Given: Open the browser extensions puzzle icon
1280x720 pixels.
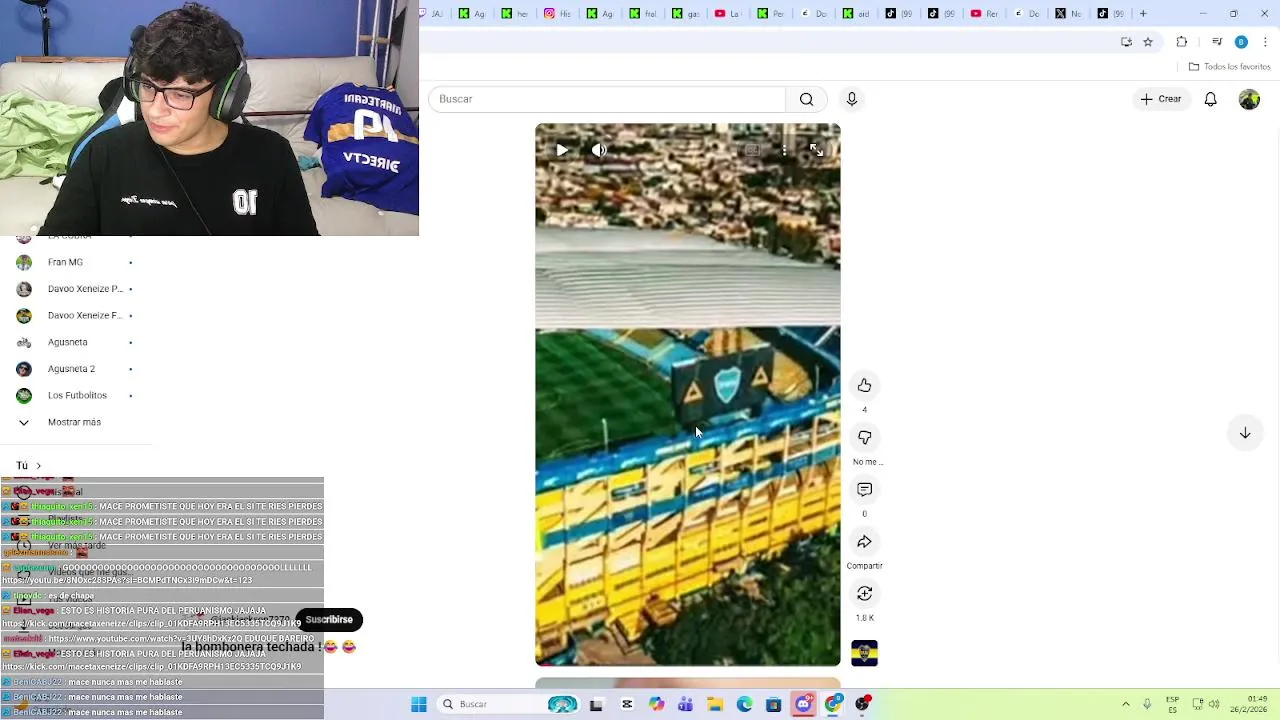Looking at the screenshot, I should point(1182,42).
